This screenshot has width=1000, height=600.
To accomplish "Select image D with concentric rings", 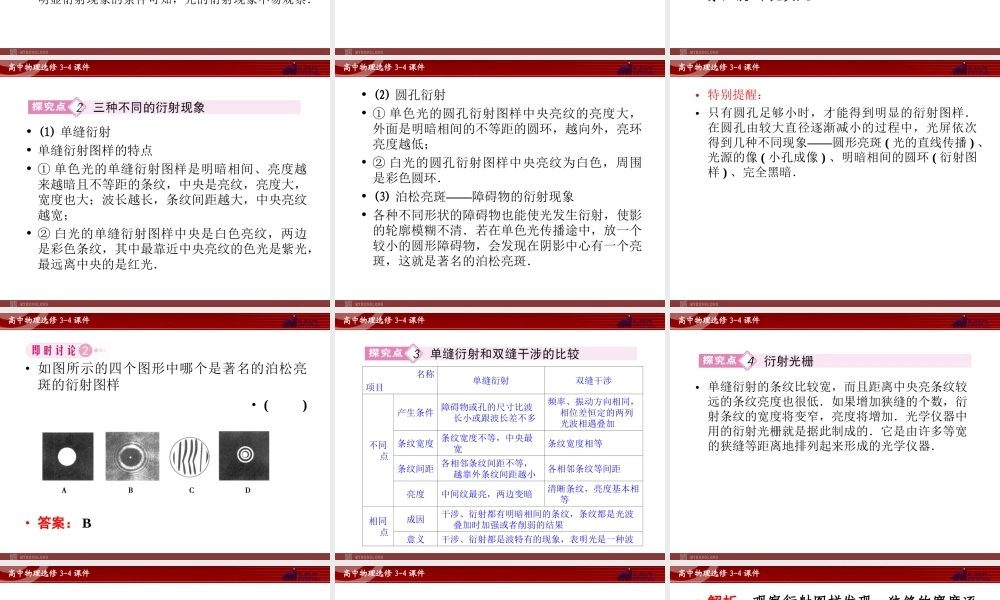I will tap(243, 455).
